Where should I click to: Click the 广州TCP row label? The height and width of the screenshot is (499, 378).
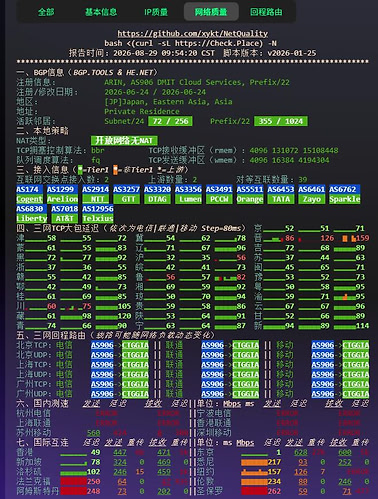[34, 384]
